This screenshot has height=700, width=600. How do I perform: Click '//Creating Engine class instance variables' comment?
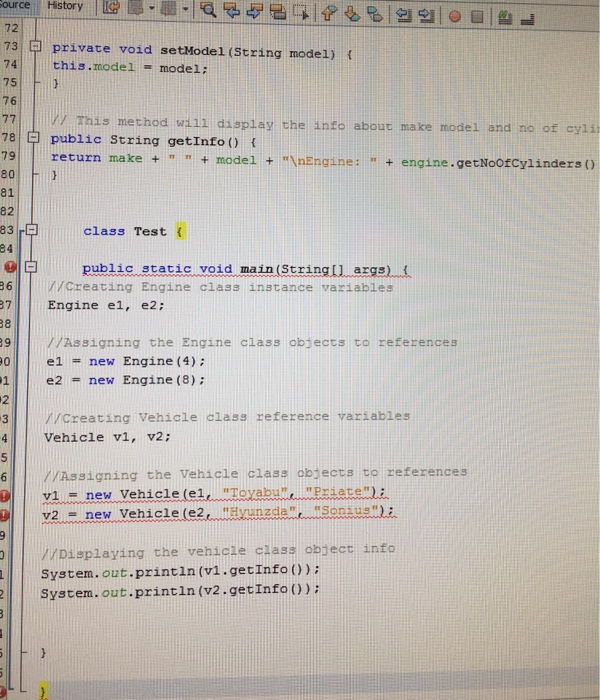[221, 287]
